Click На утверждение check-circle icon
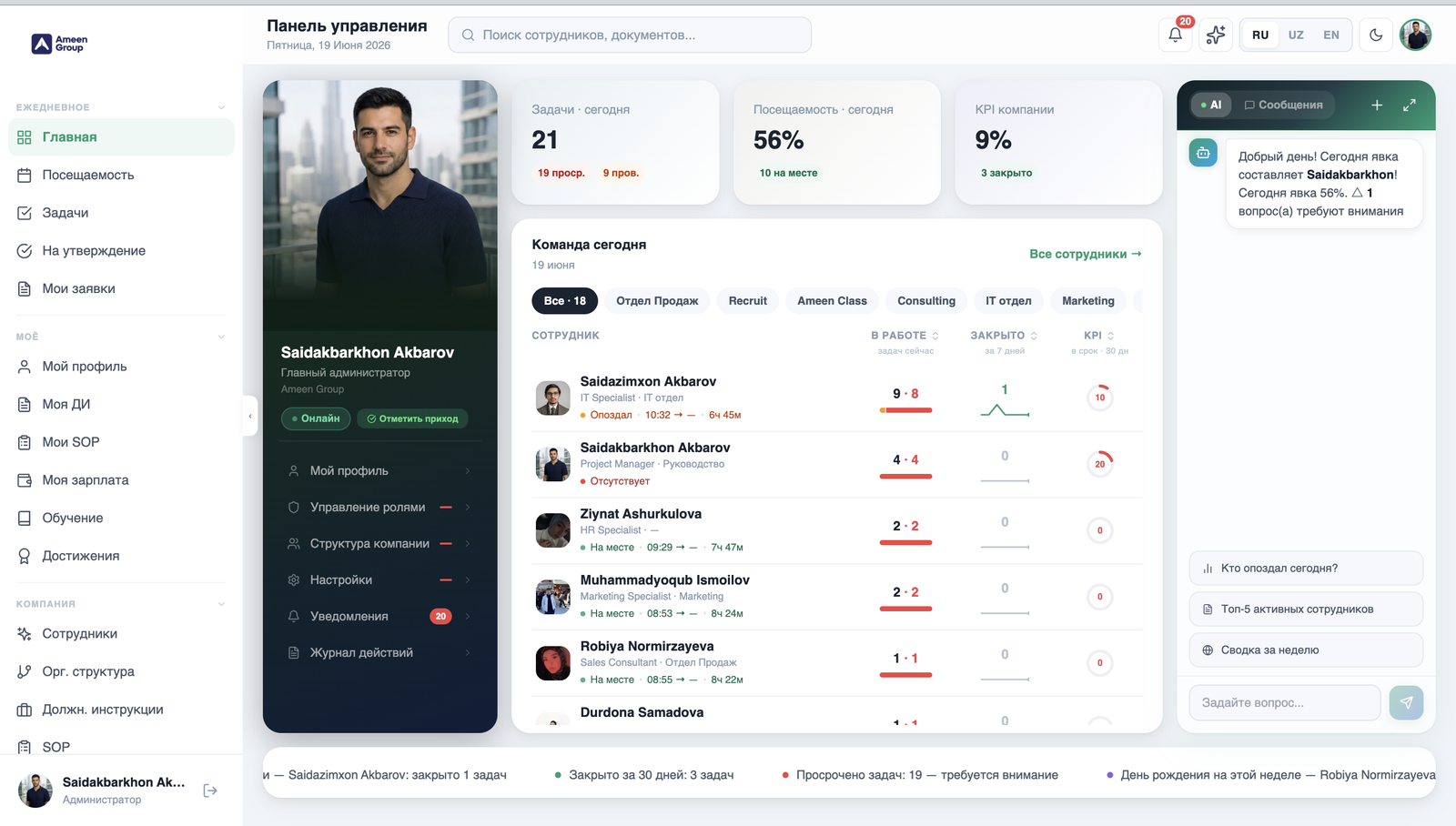1456x826 pixels. 25,251
